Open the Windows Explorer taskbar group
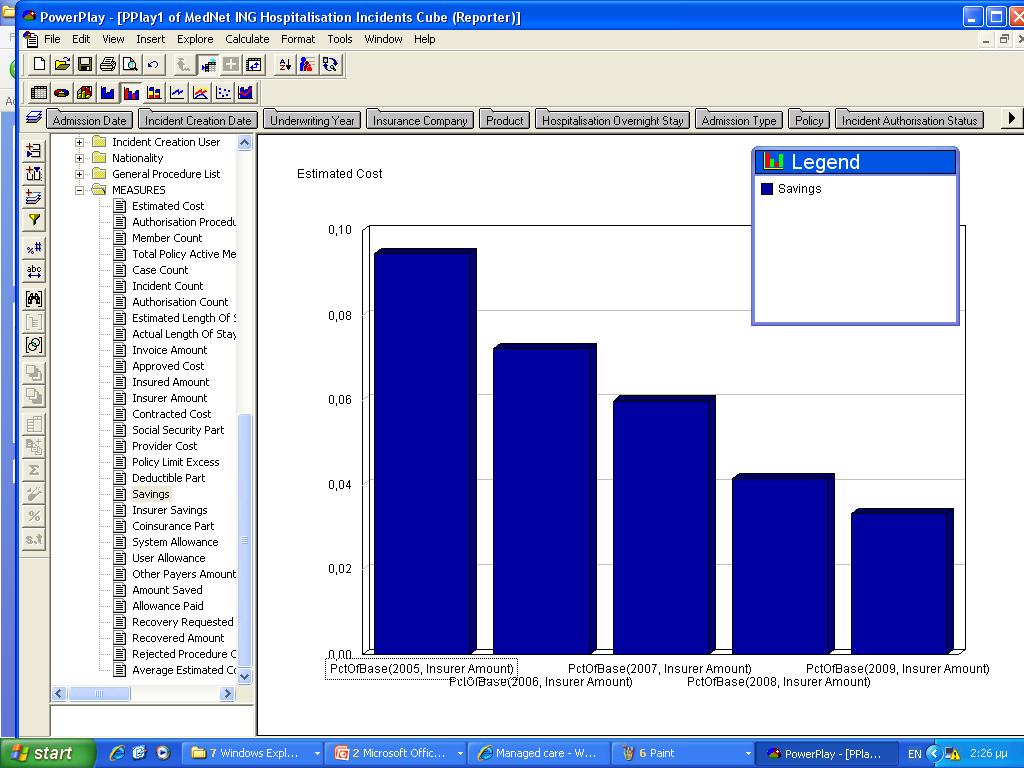Viewport: 1024px width, 768px height. (x=252, y=753)
